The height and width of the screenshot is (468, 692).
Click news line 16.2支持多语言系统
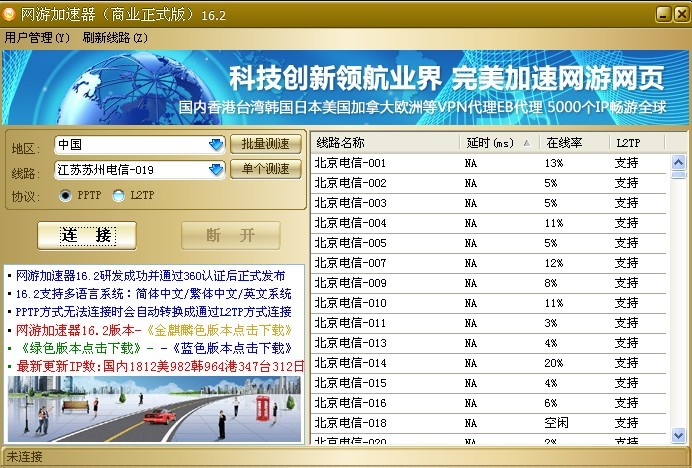pyautogui.click(x=154, y=294)
